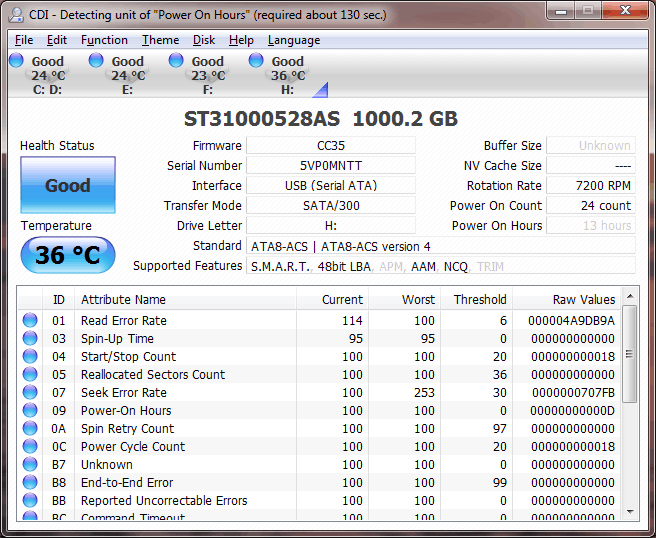The height and width of the screenshot is (538, 656).
Task: Select the Reallocated Sectors Count attribute row
Action: pos(320,374)
